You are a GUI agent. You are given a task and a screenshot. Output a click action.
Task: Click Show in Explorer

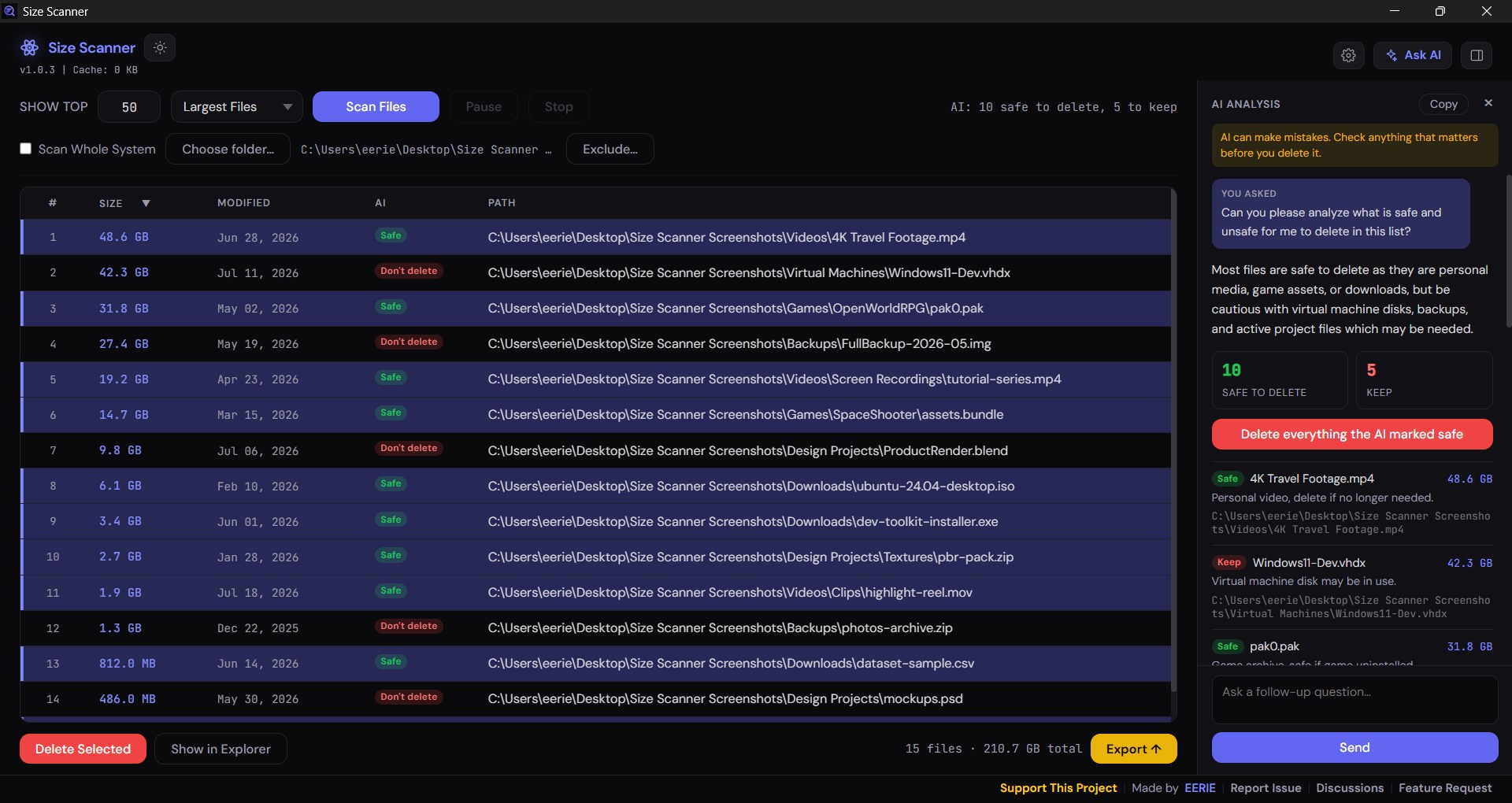click(x=220, y=749)
